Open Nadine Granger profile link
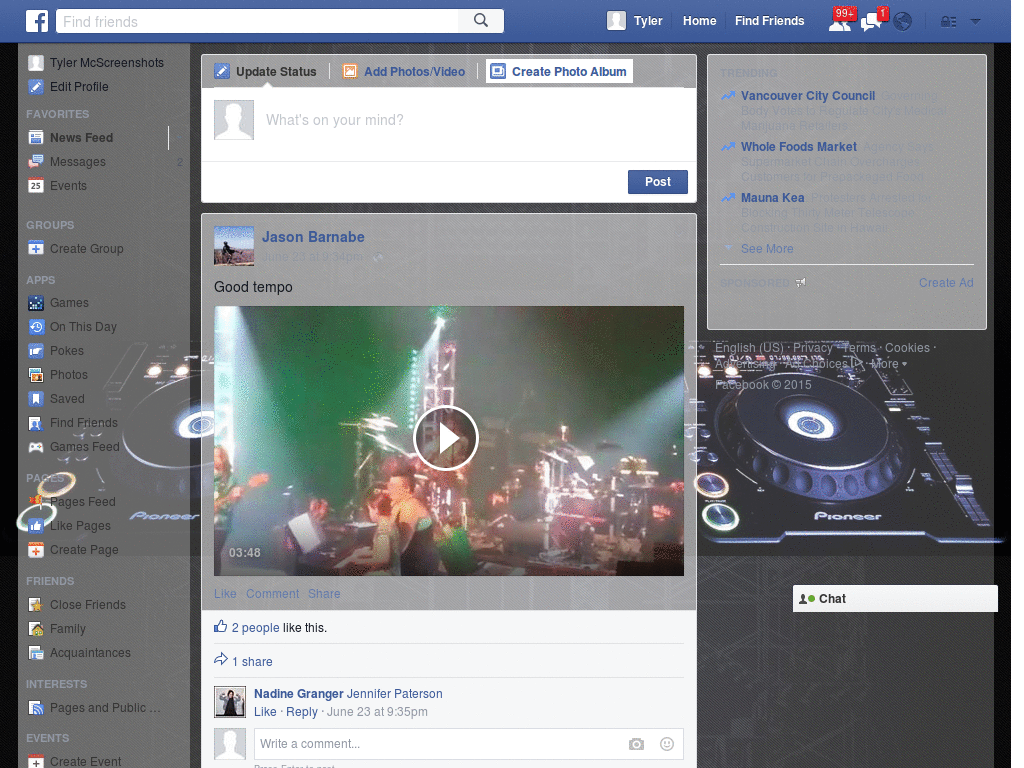This screenshot has width=1024, height=768. [298, 694]
